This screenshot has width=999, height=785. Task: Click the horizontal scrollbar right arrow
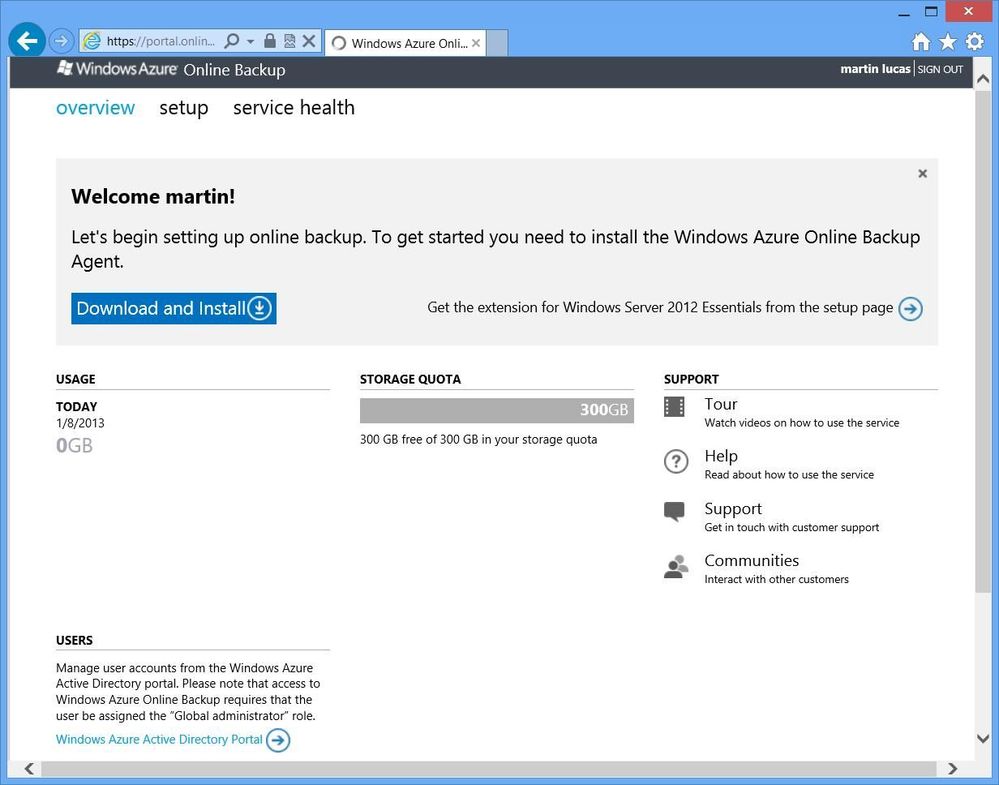click(952, 768)
